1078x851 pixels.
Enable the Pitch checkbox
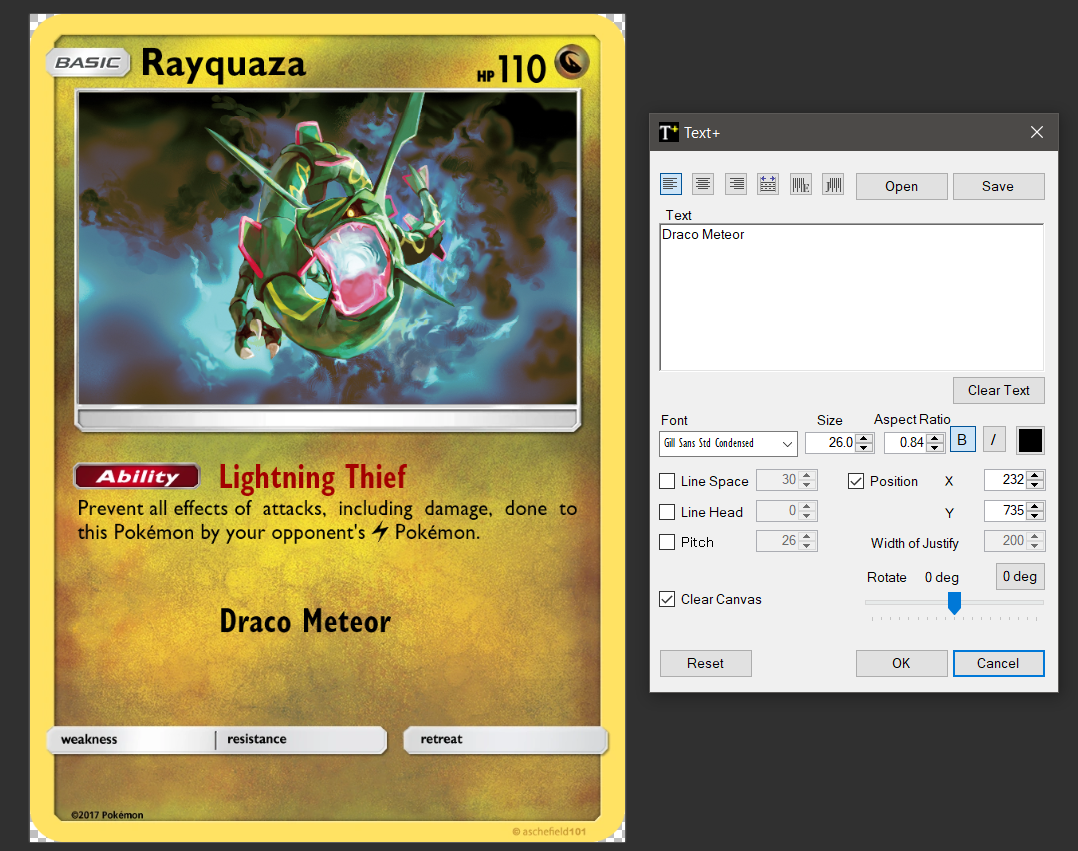click(667, 542)
